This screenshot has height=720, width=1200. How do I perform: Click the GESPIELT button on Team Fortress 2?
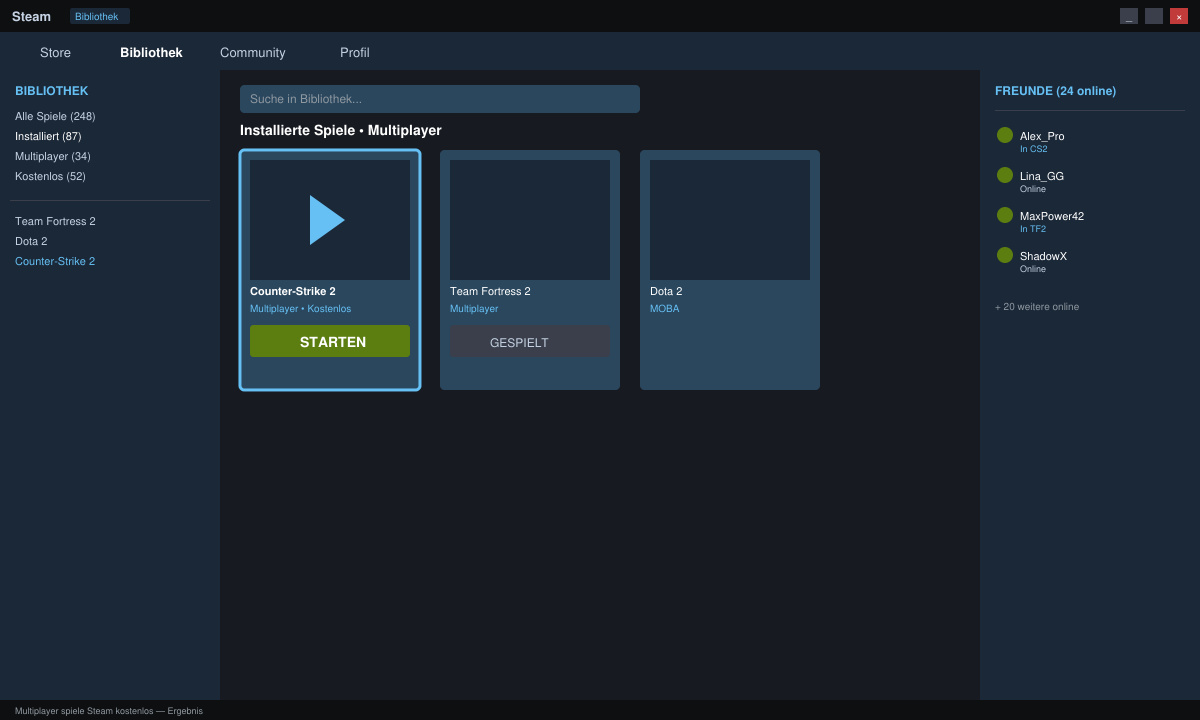coord(530,342)
